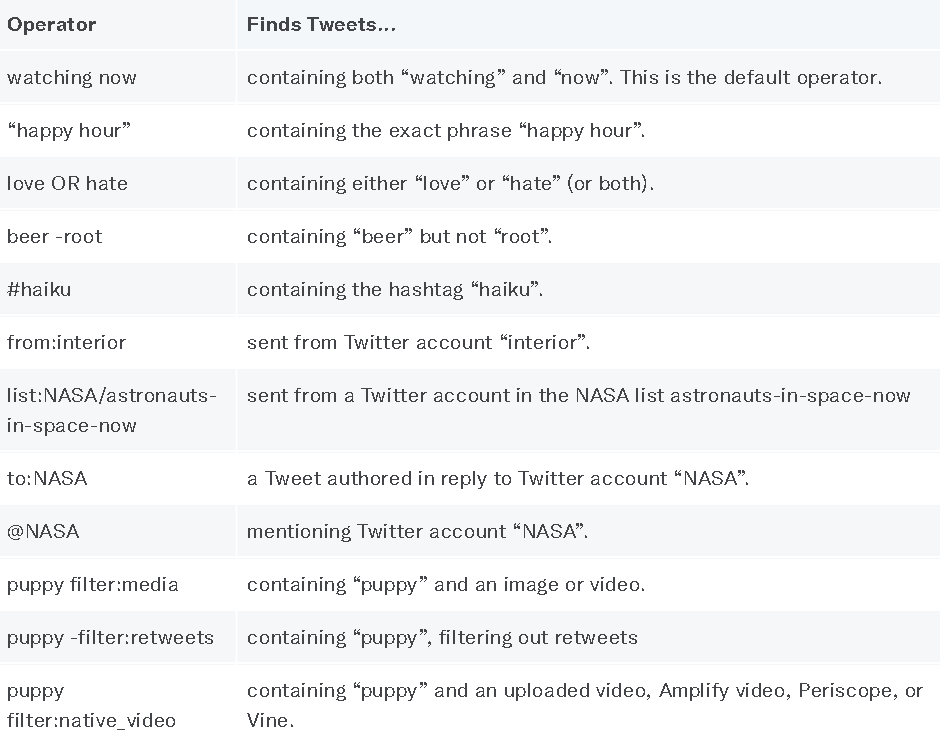Select the "from:interior" operator

66,343
